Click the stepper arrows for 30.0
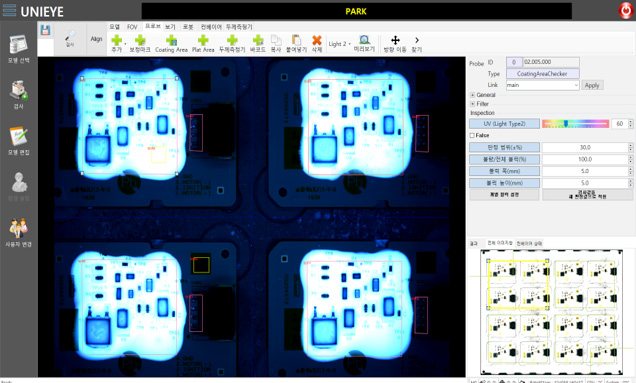Screen dimensions: 636x383 [x=631, y=147]
